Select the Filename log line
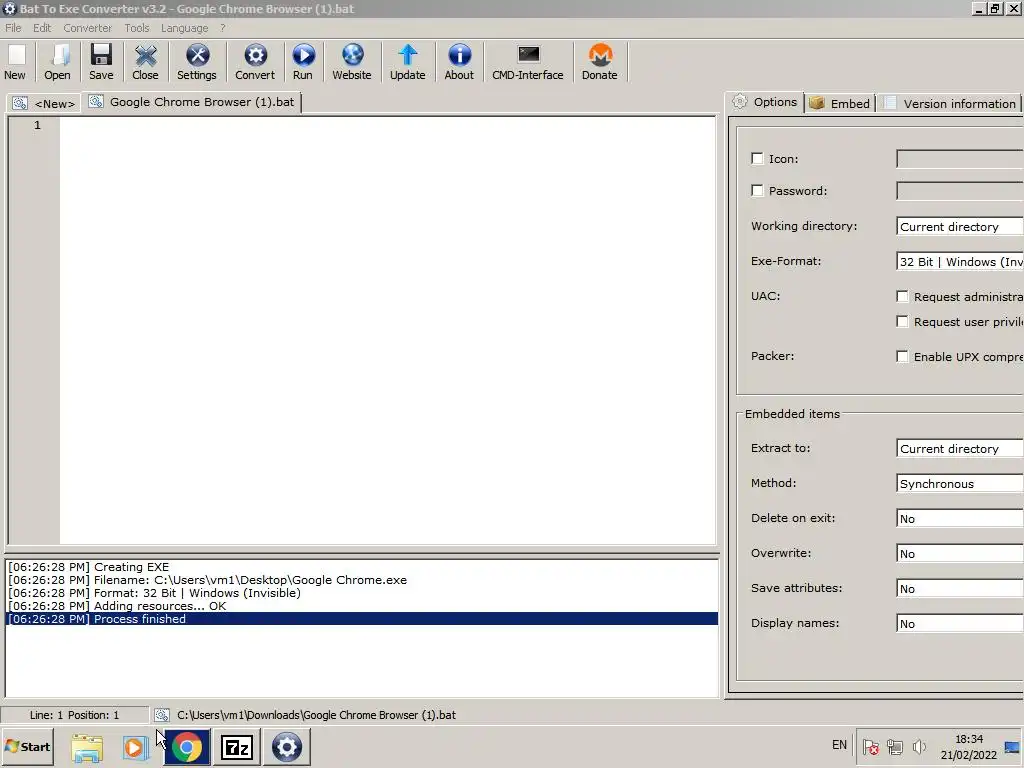 362,580
